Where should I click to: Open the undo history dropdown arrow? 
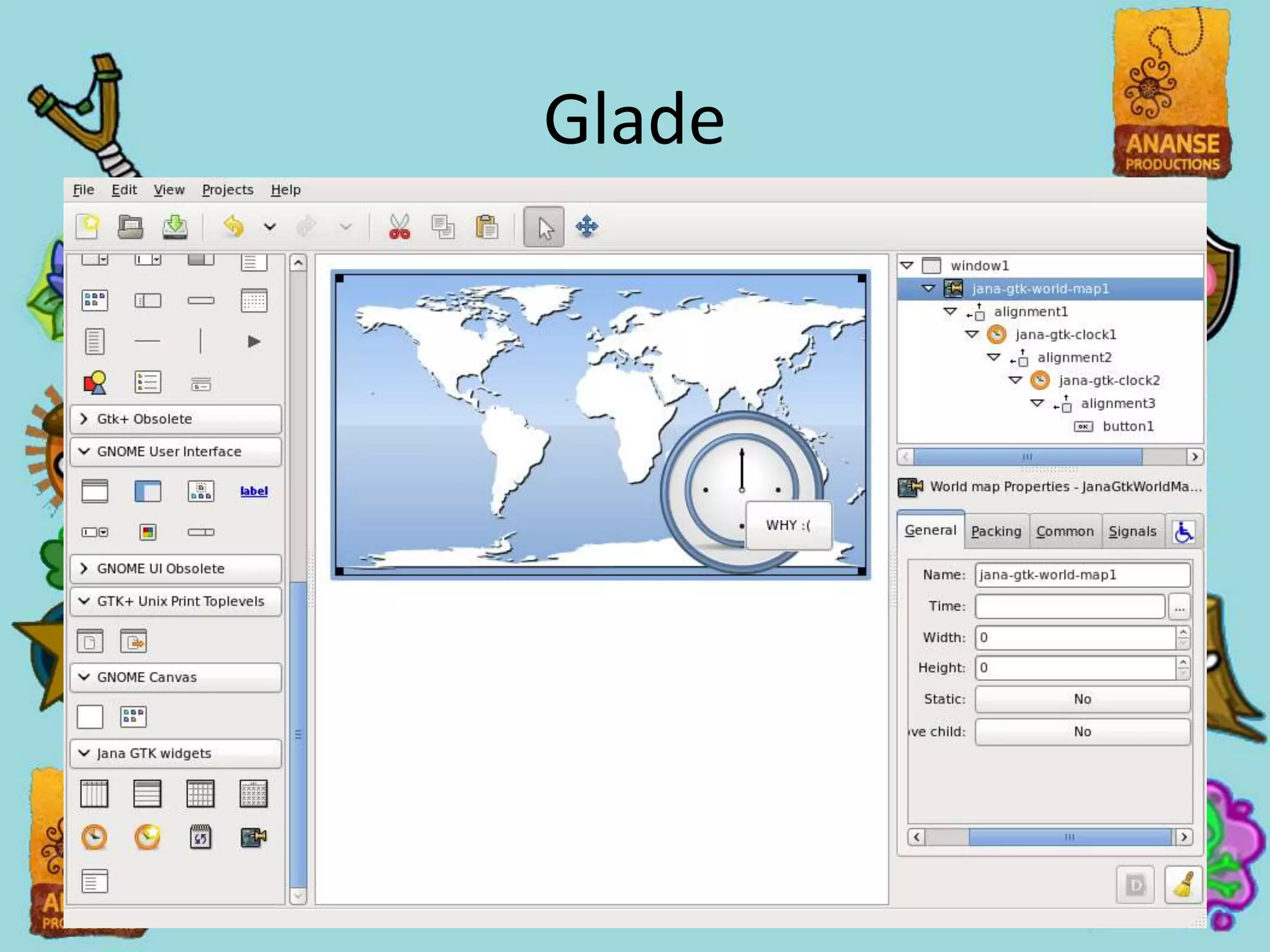click(270, 227)
